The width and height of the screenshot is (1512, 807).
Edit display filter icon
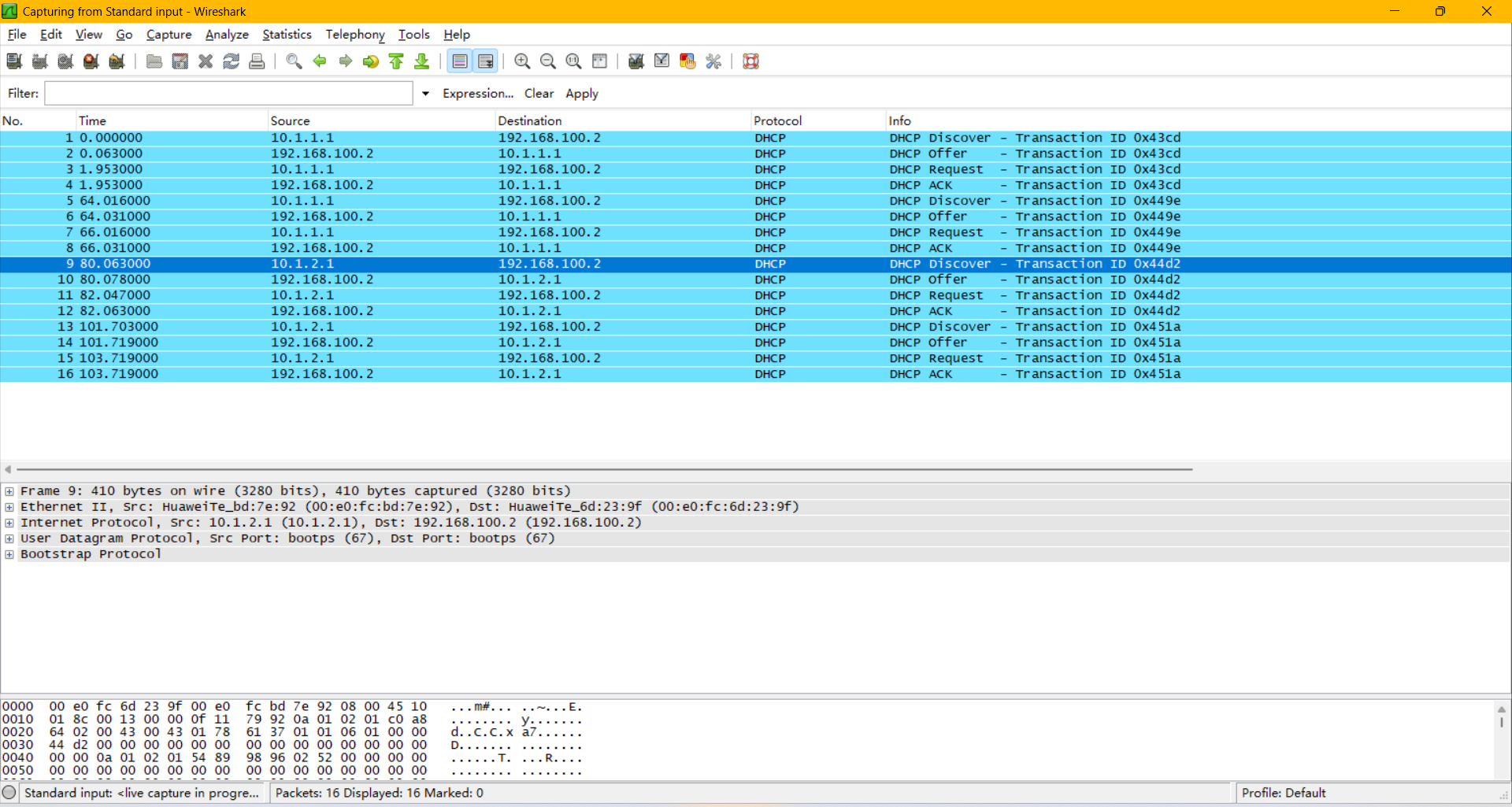(x=662, y=61)
